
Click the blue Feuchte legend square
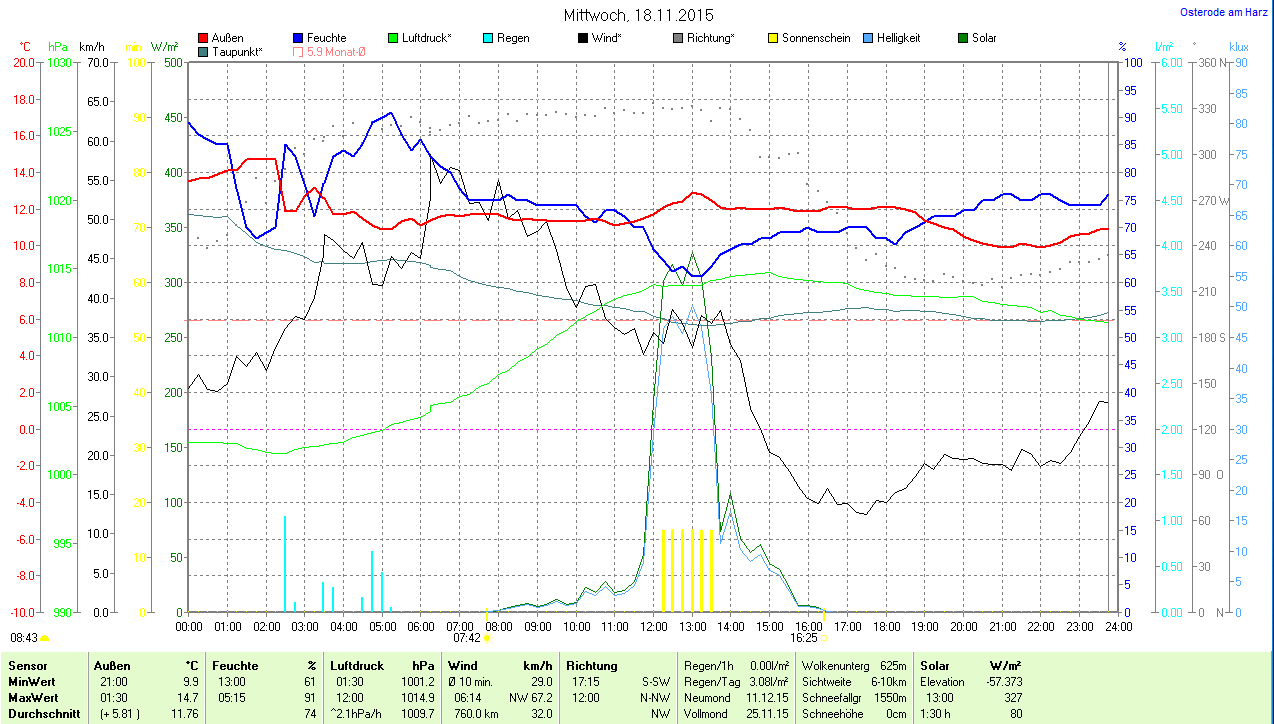[299, 38]
